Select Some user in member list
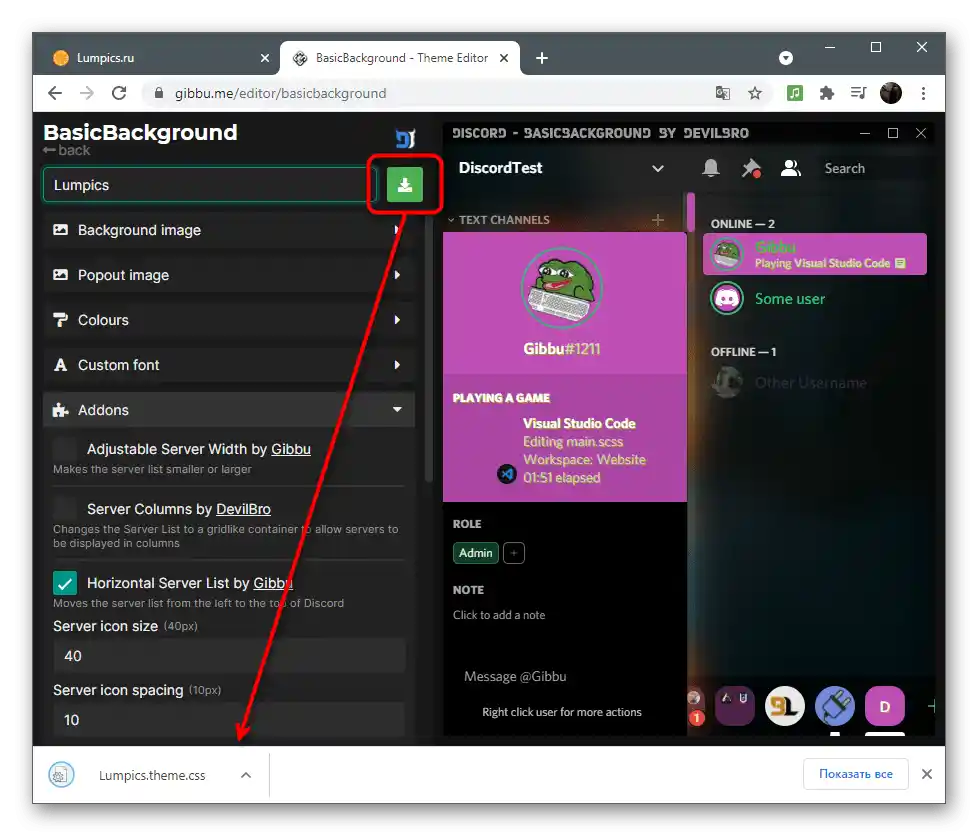This screenshot has width=978, height=836. [815, 299]
